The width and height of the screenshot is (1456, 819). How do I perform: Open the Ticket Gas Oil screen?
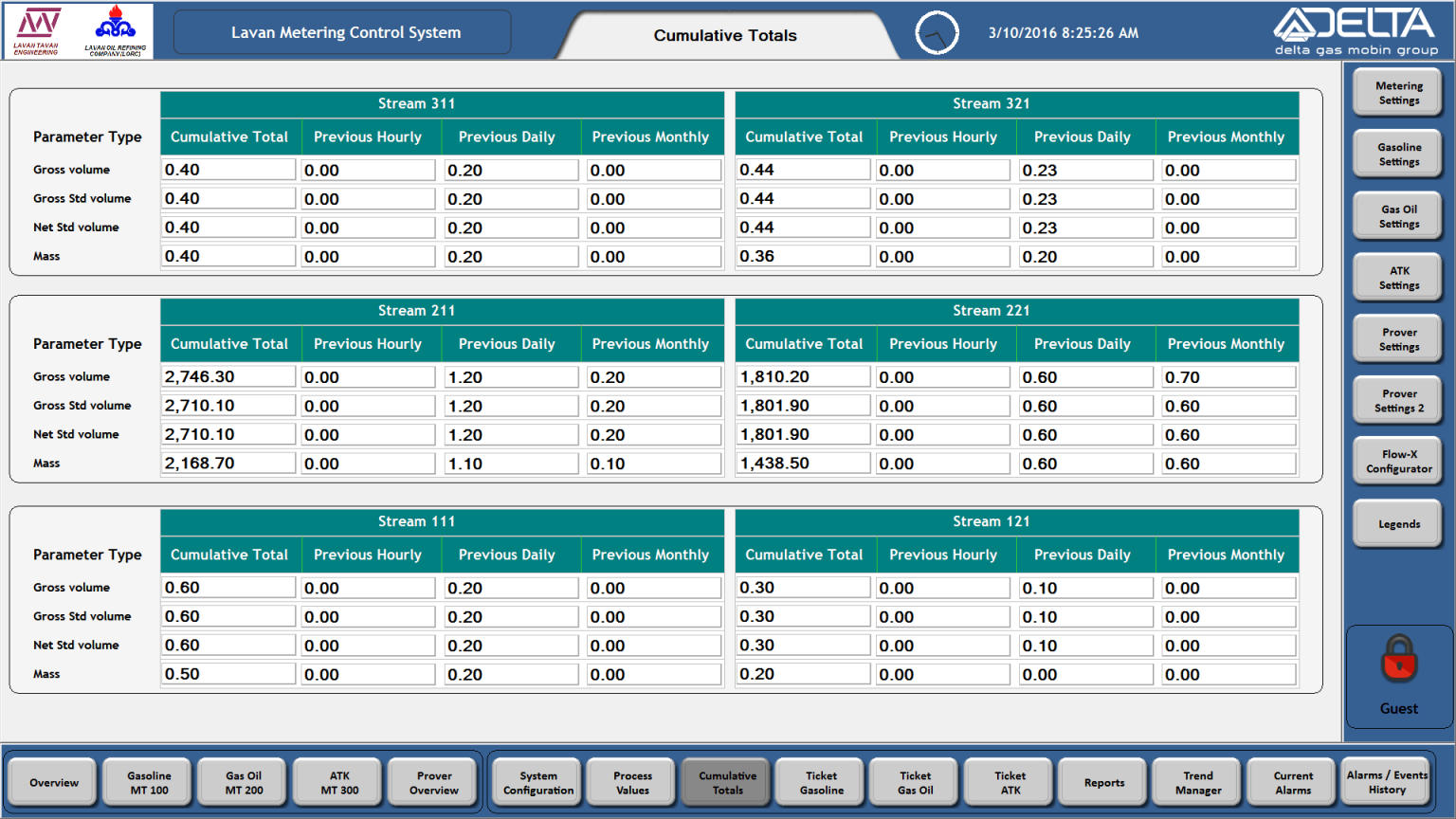(x=913, y=781)
